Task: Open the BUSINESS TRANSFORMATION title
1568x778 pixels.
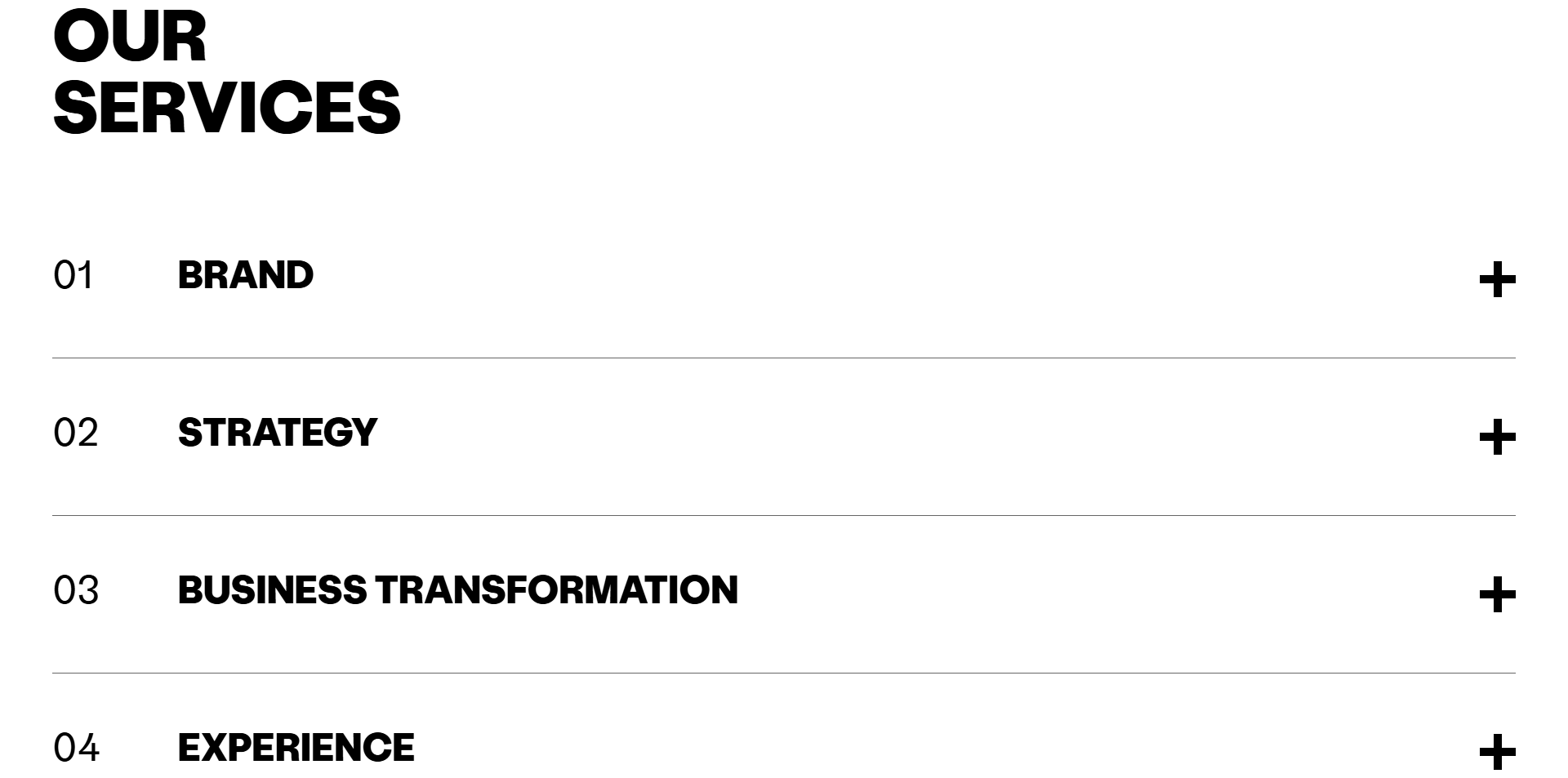Action: click(x=457, y=590)
